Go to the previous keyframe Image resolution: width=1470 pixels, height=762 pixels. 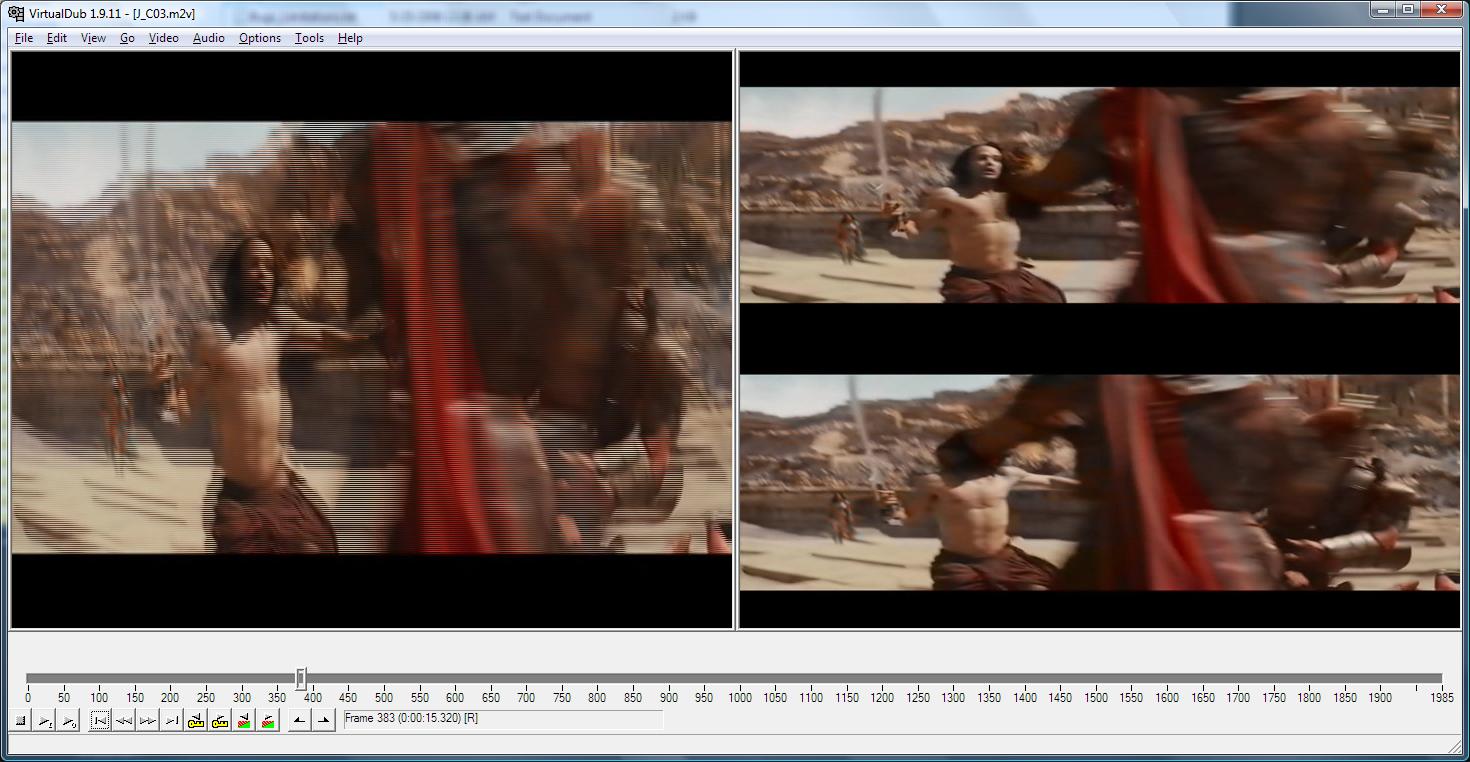tap(196, 720)
